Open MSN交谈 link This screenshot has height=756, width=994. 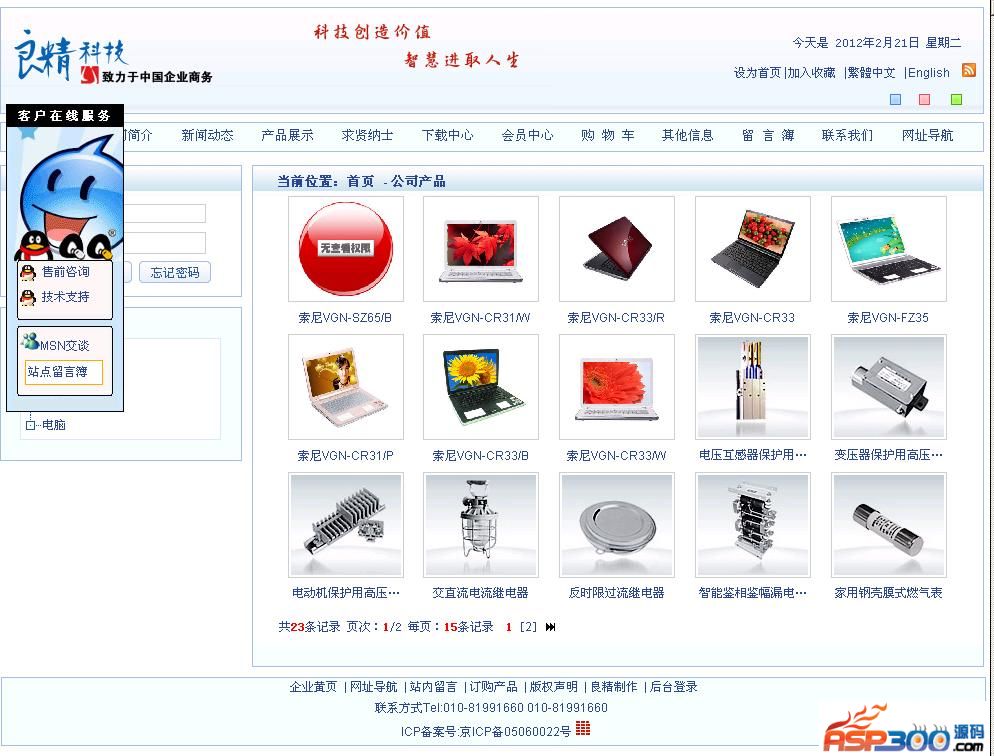[x=64, y=346]
